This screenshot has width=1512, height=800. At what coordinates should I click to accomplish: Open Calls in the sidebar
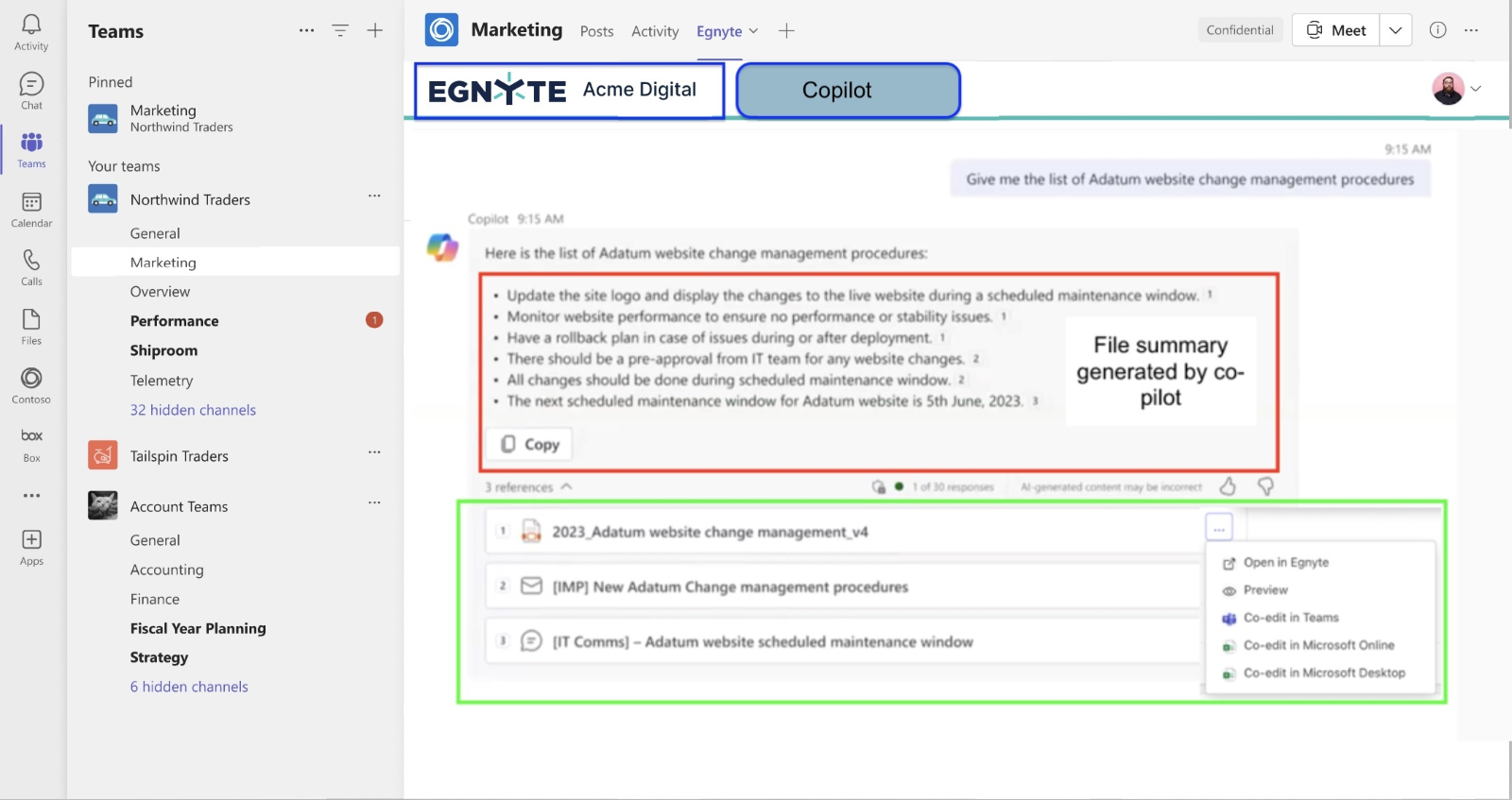(31, 267)
